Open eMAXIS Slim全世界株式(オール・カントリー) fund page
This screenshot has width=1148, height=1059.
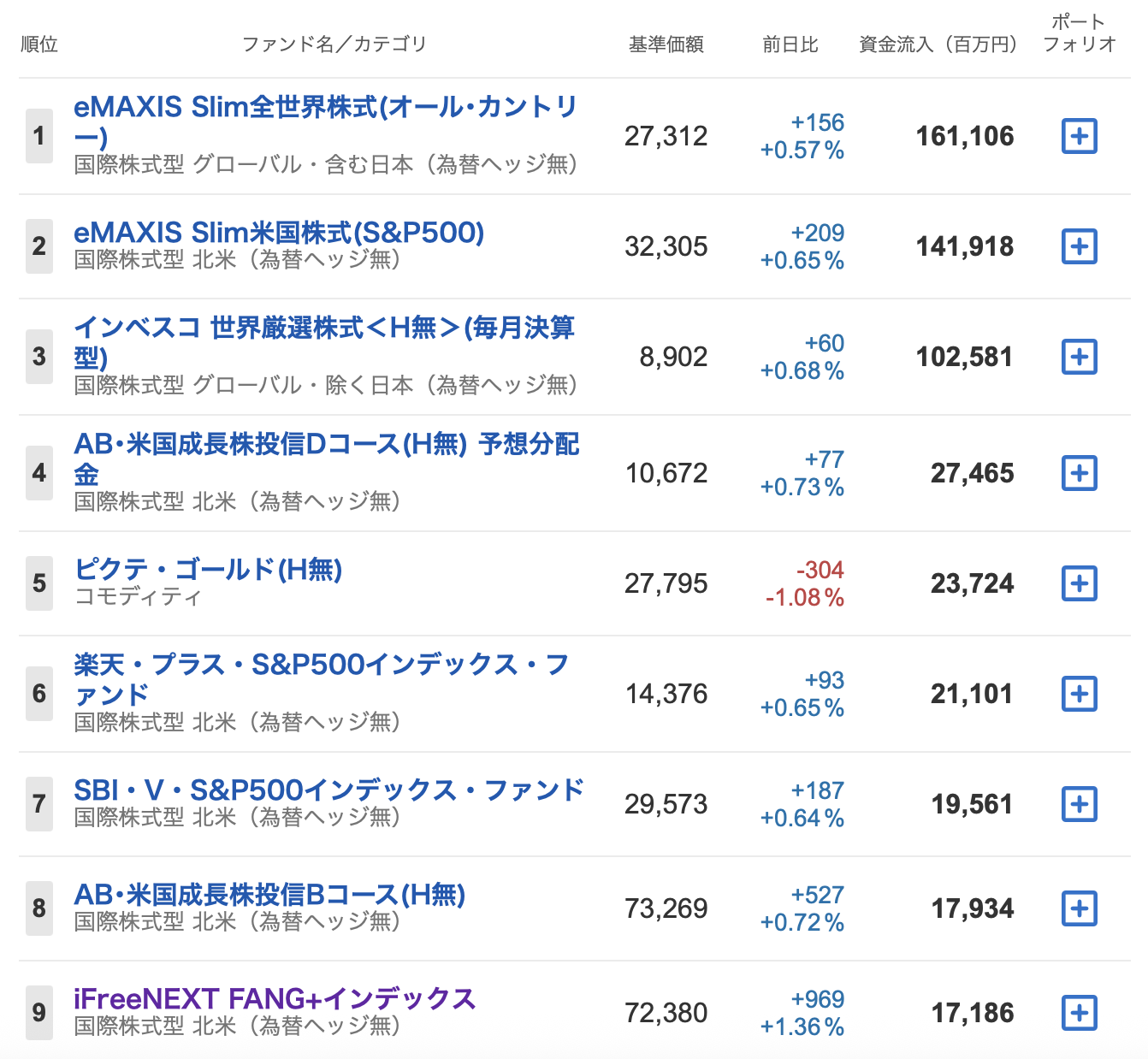tap(325, 121)
